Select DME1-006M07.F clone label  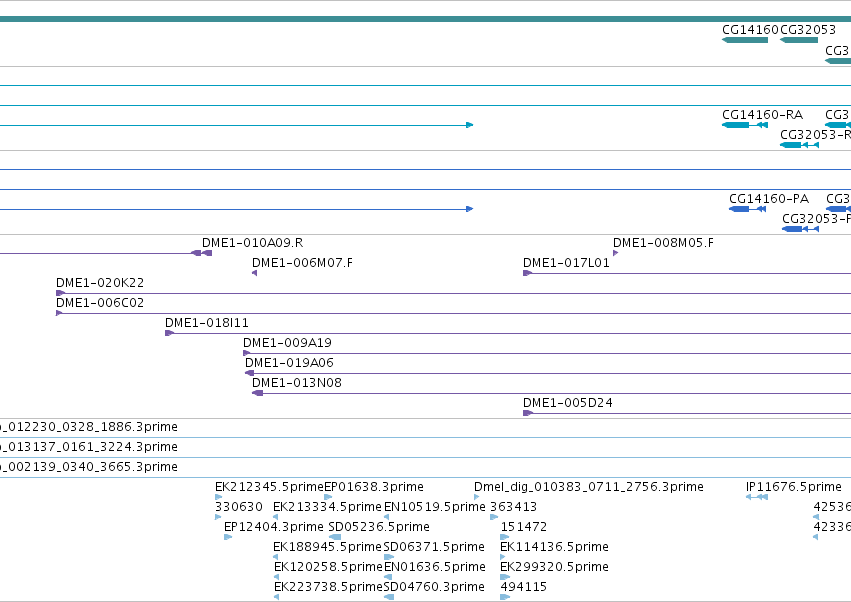click(302, 263)
